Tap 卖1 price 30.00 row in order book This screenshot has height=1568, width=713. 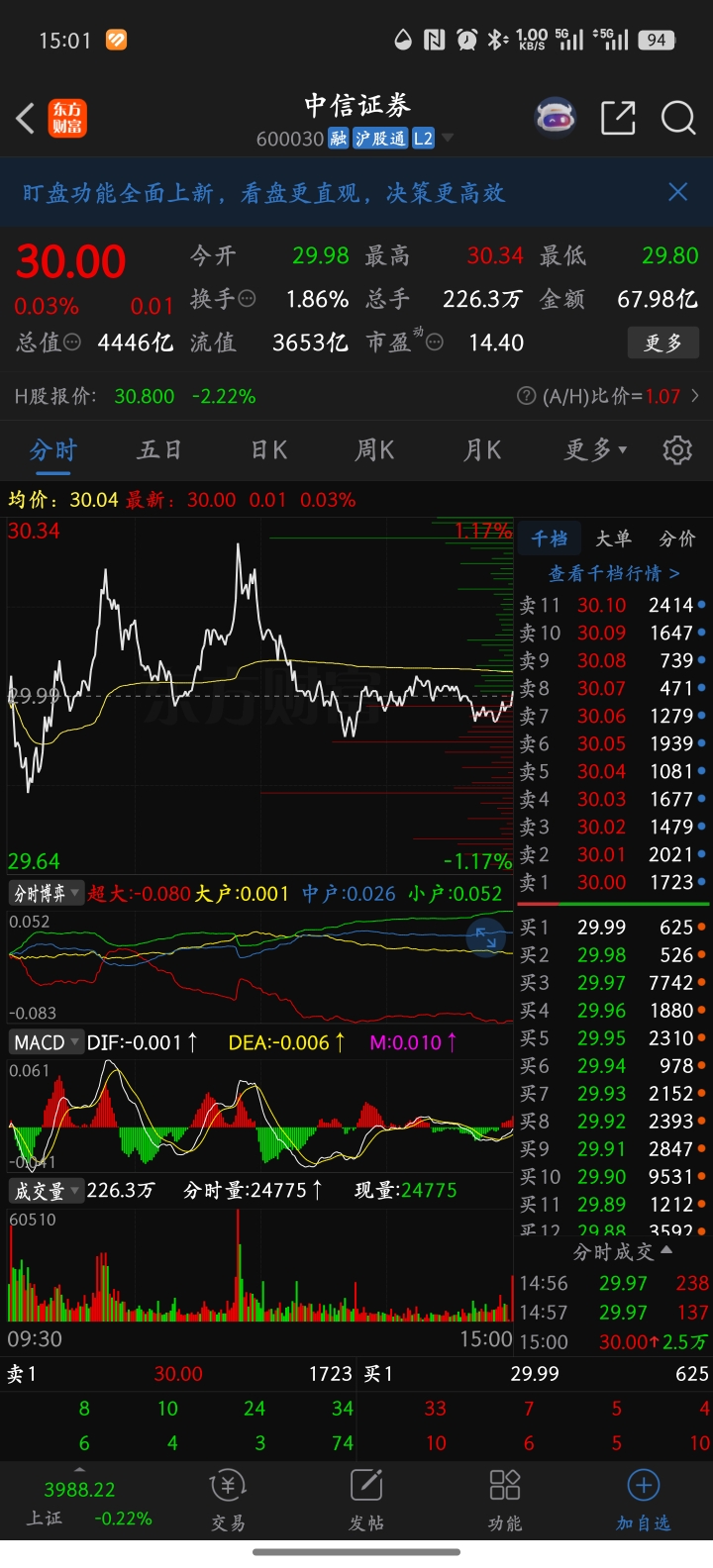coord(614,882)
